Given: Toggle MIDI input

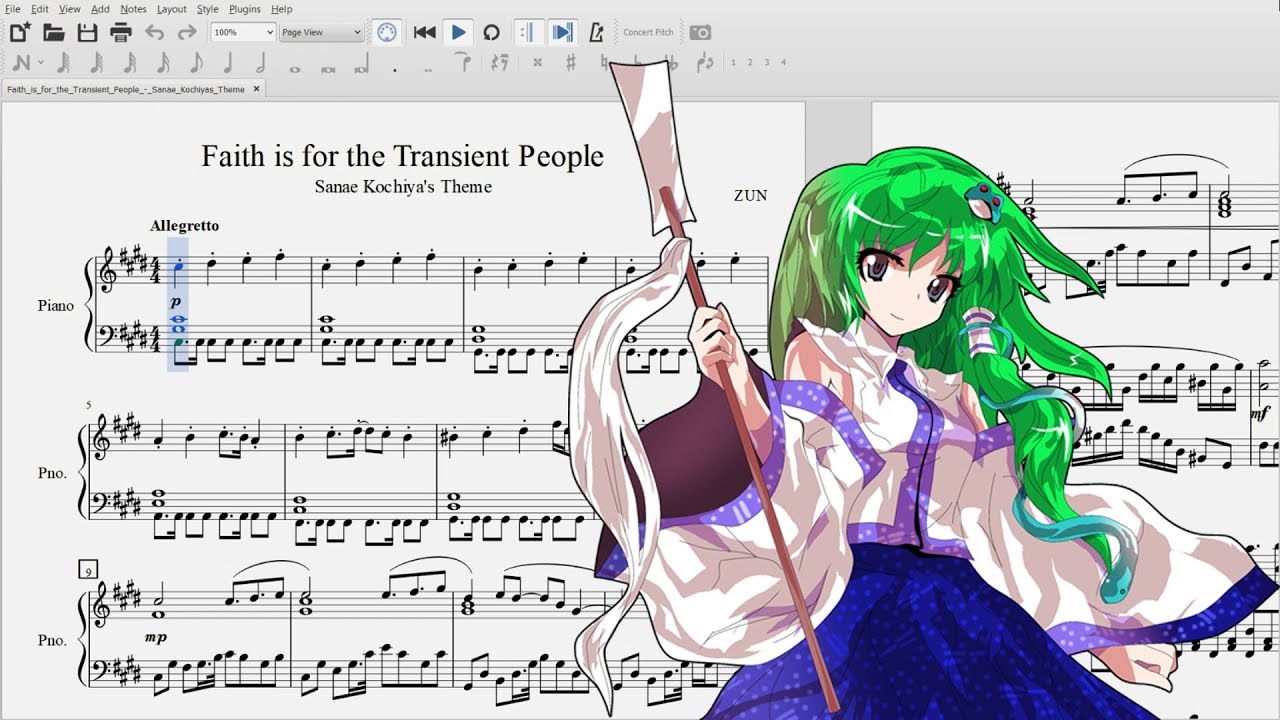Looking at the screenshot, I should click(387, 32).
